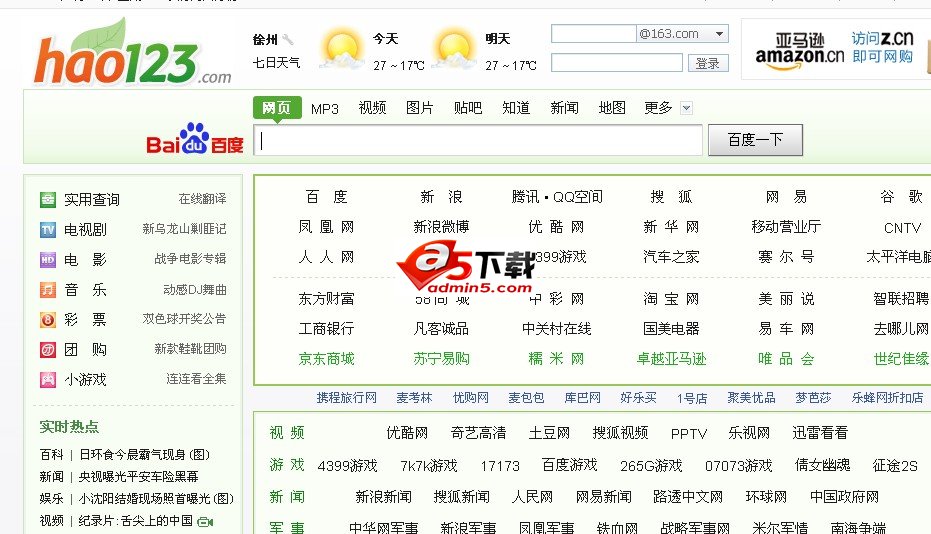
Task: Open the 腾讯·QQ空间 link
Action: [x=557, y=197]
